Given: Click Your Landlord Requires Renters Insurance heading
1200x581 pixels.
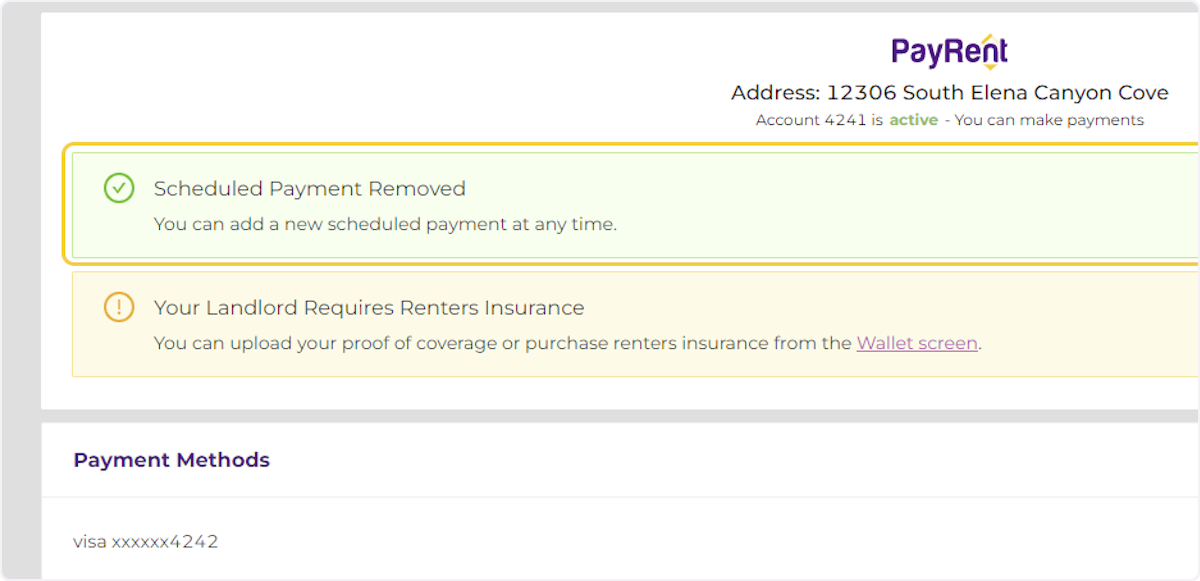Looking at the screenshot, I should click(x=368, y=307).
